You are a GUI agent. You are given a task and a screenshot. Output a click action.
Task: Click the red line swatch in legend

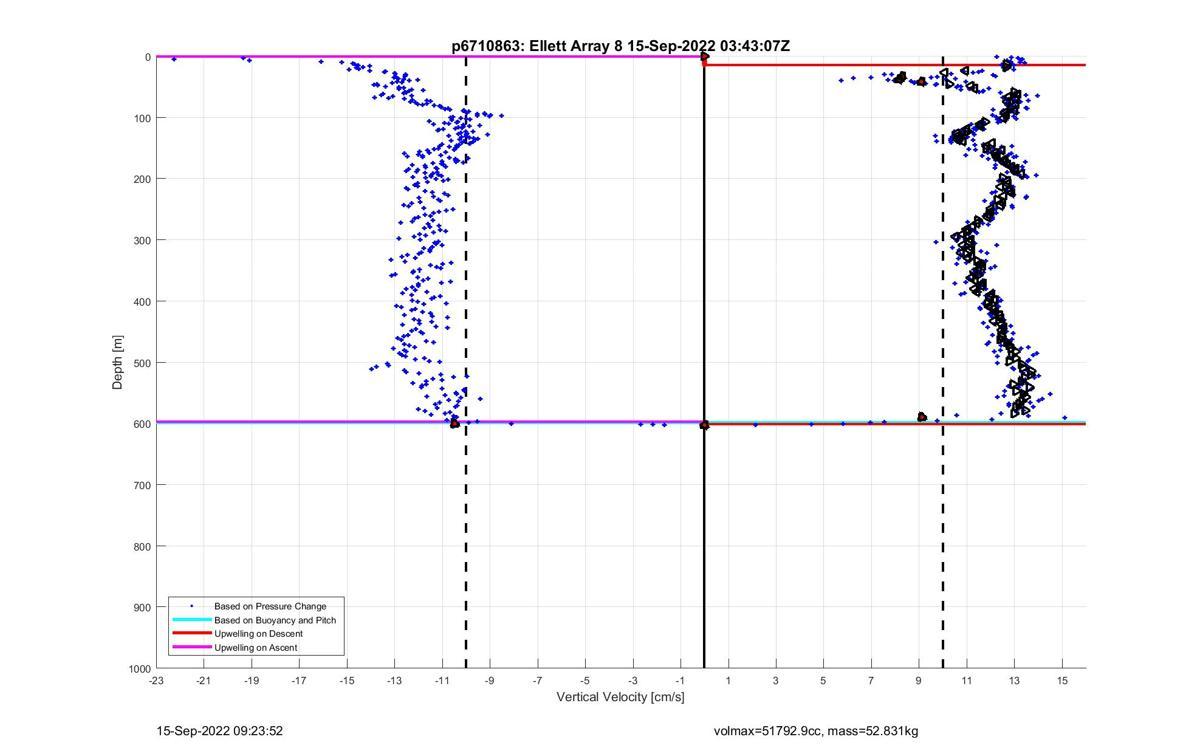pos(191,634)
